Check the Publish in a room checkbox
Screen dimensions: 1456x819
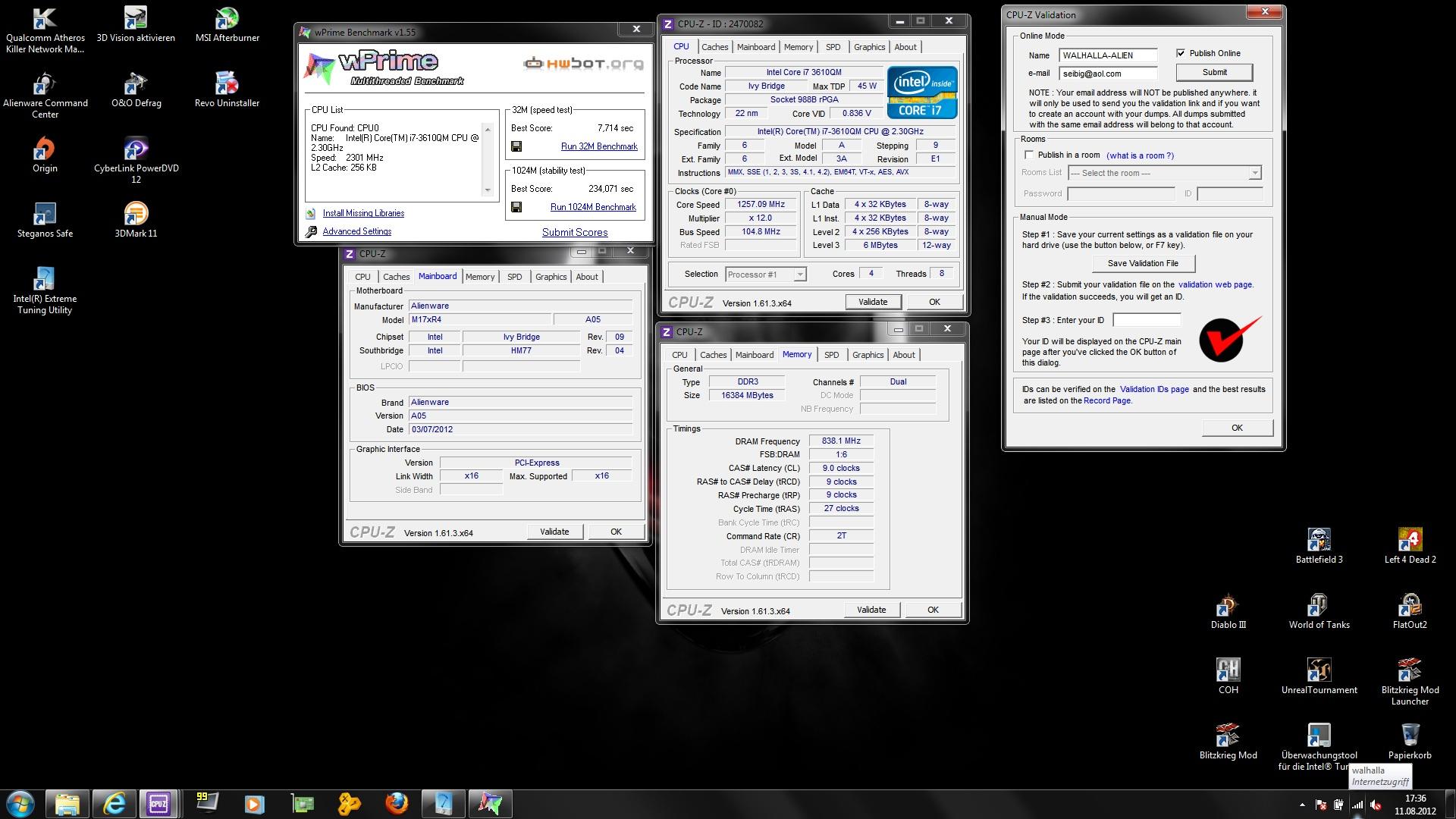[x=1029, y=155]
